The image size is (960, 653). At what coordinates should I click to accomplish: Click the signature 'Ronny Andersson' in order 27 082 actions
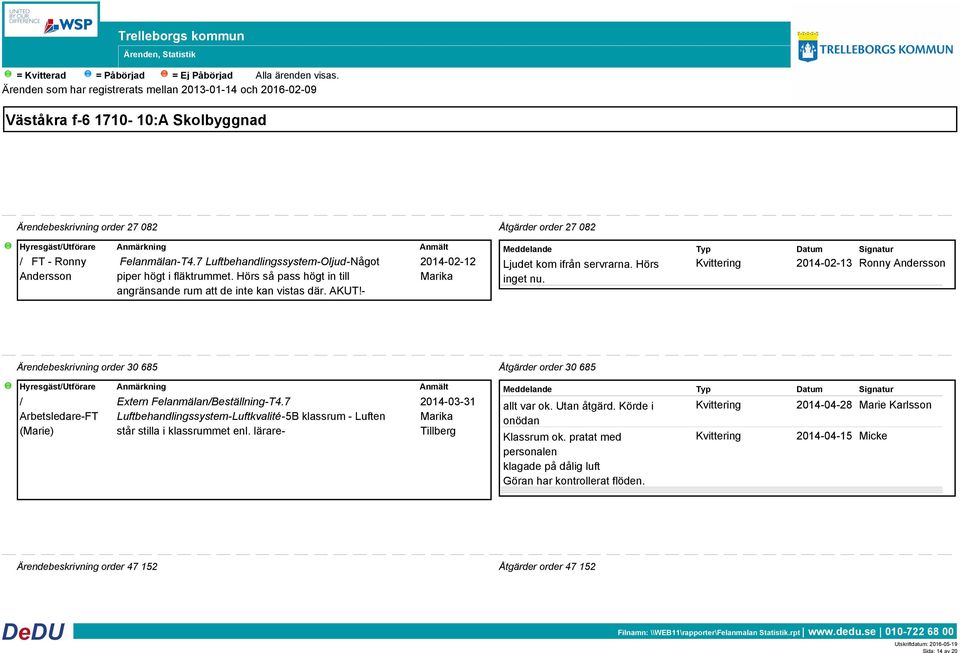[902, 263]
